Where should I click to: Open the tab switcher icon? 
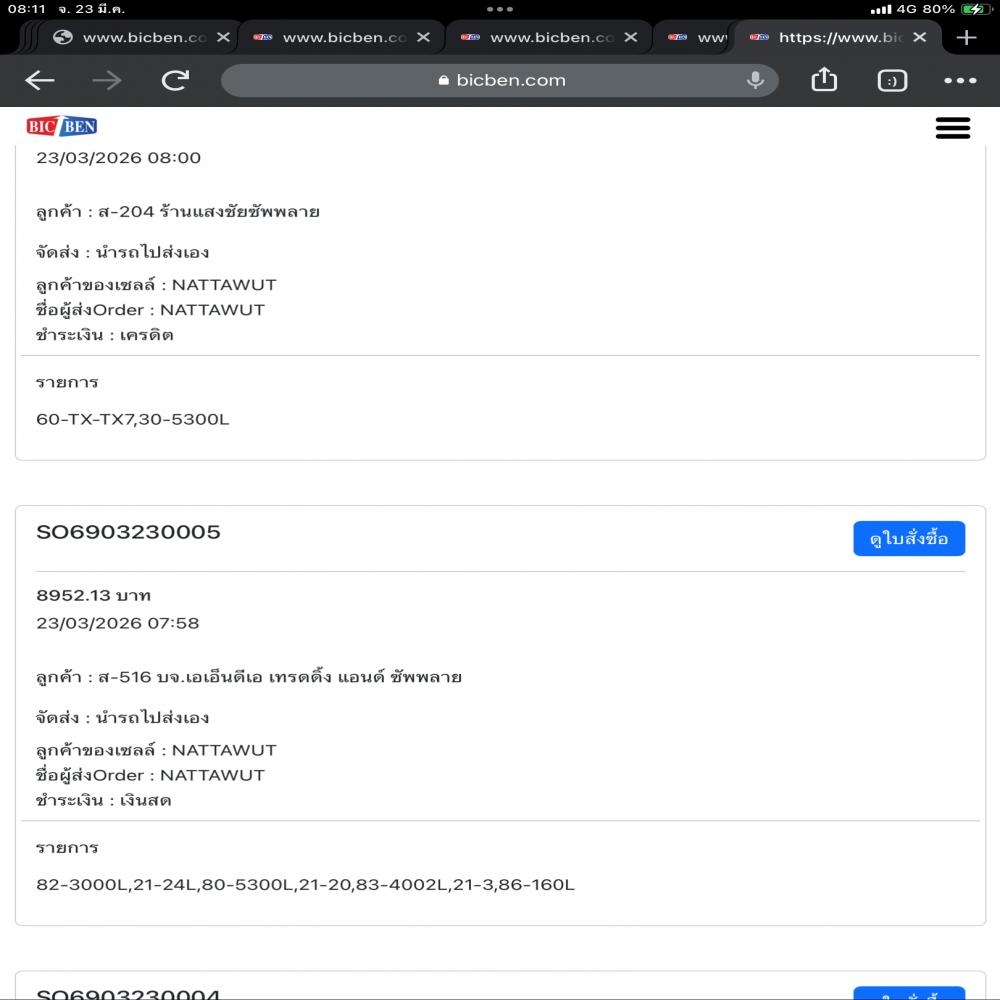892,81
